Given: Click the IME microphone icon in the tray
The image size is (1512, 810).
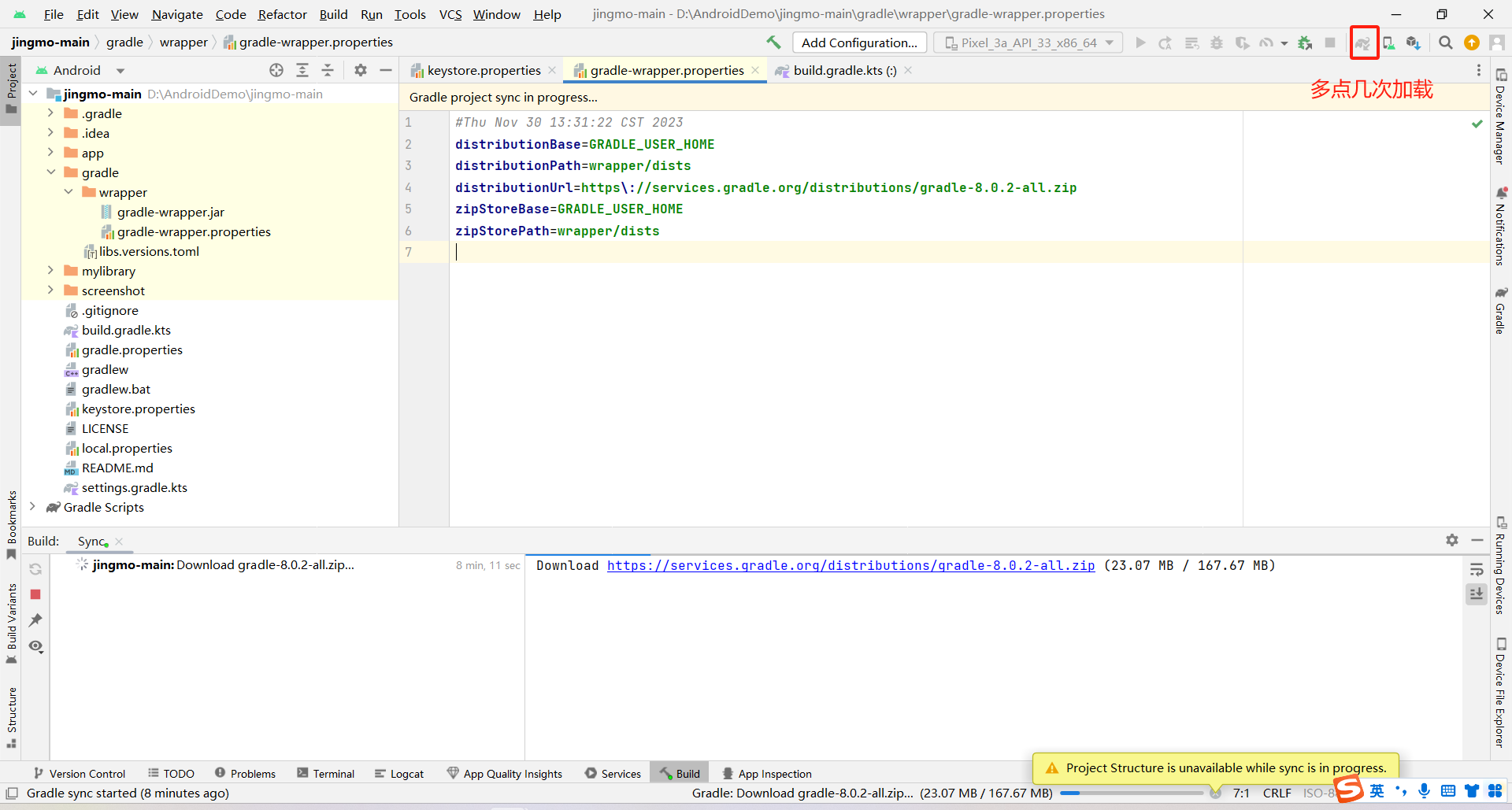Looking at the screenshot, I should click(1424, 791).
